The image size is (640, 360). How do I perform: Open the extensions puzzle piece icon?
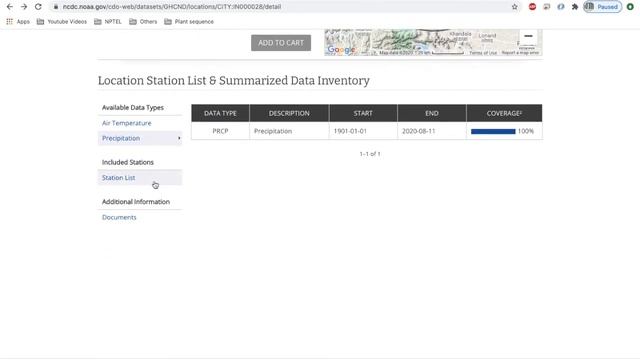coord(575,7)
